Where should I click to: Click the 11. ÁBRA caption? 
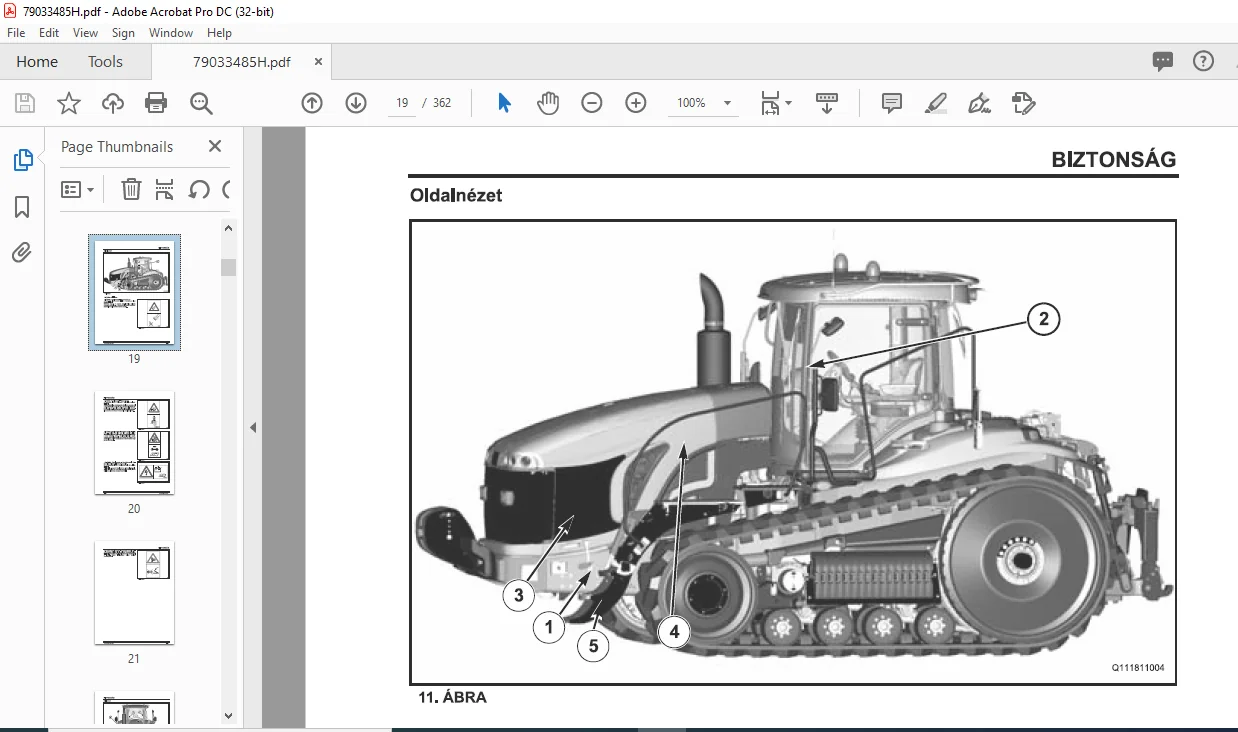coord(452,698)
